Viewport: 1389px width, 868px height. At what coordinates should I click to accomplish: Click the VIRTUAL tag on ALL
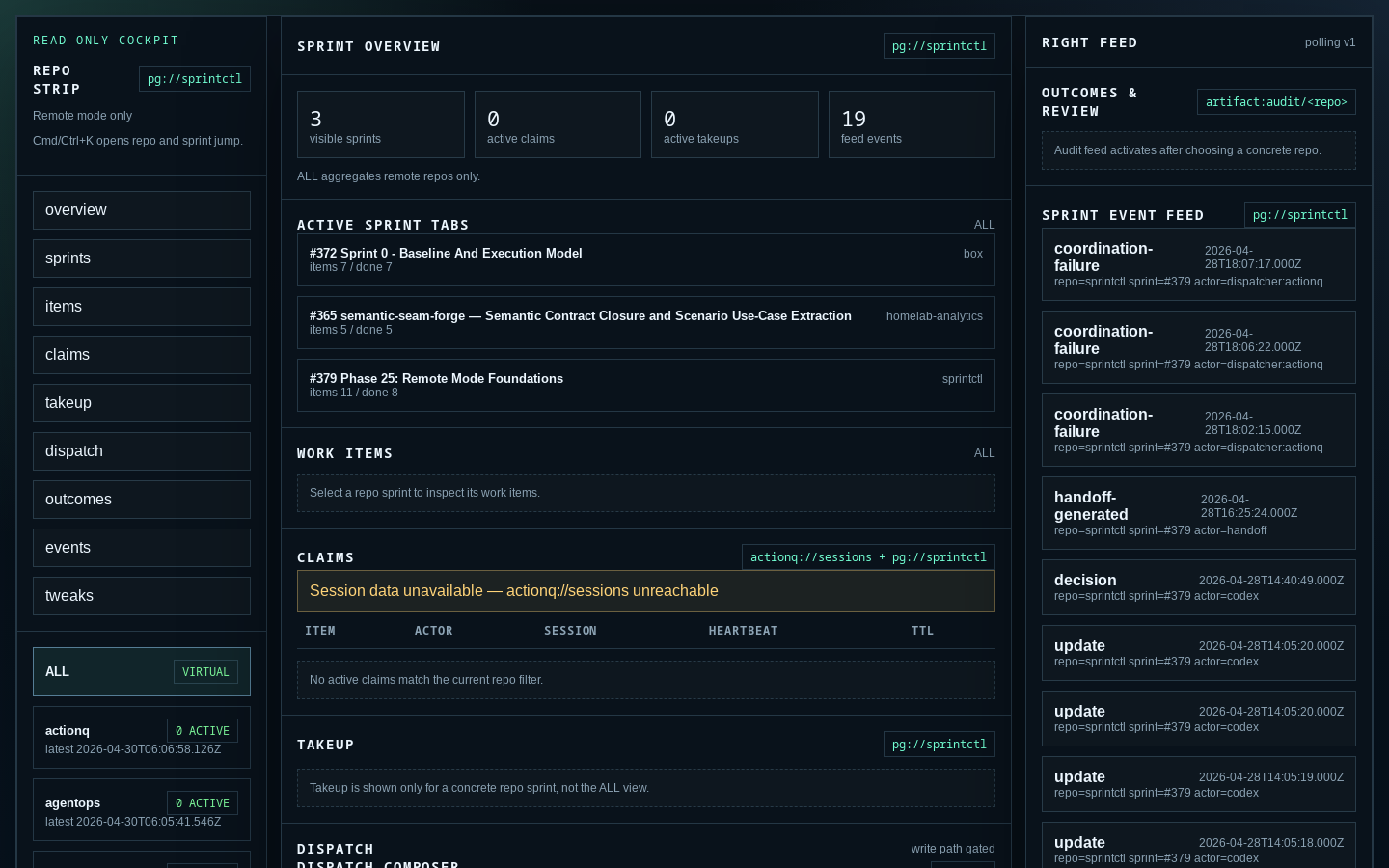point(205,672)
